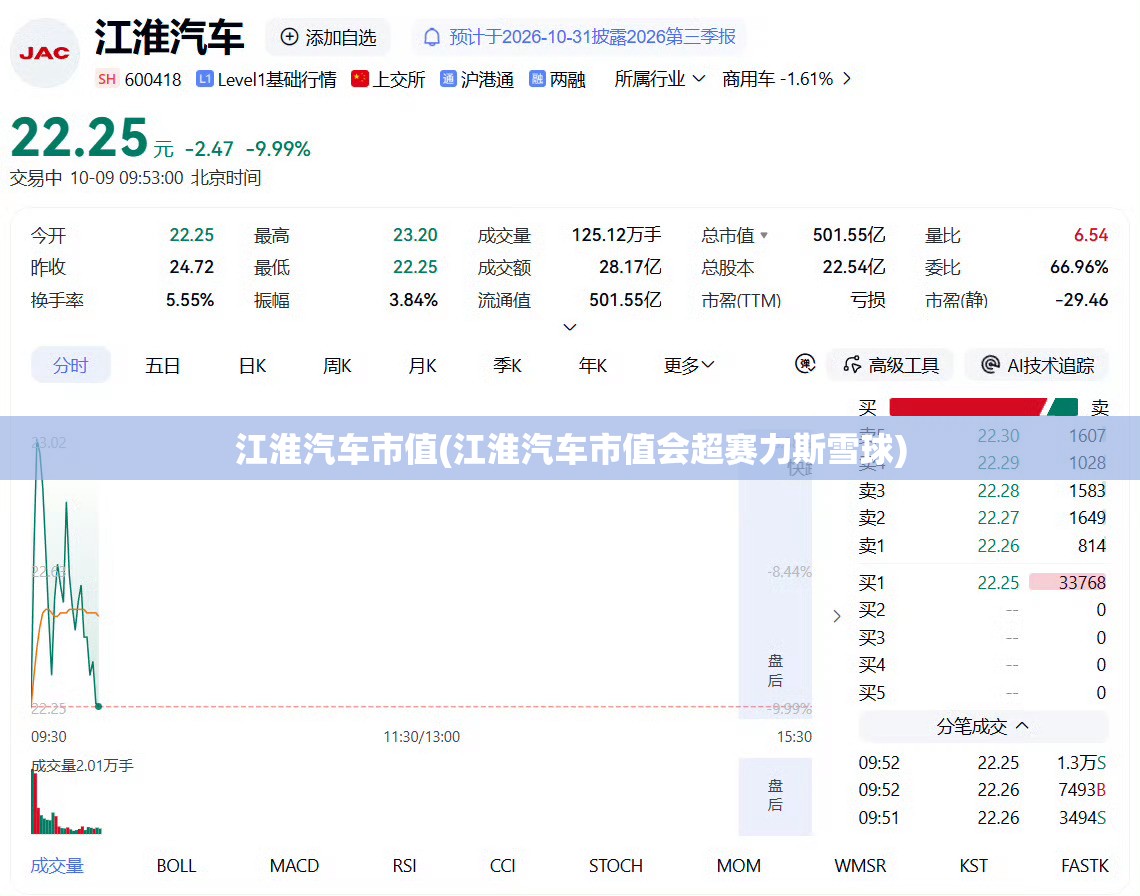
Task: Click the 沪港通 badge icon
Action: coord(448,79)
